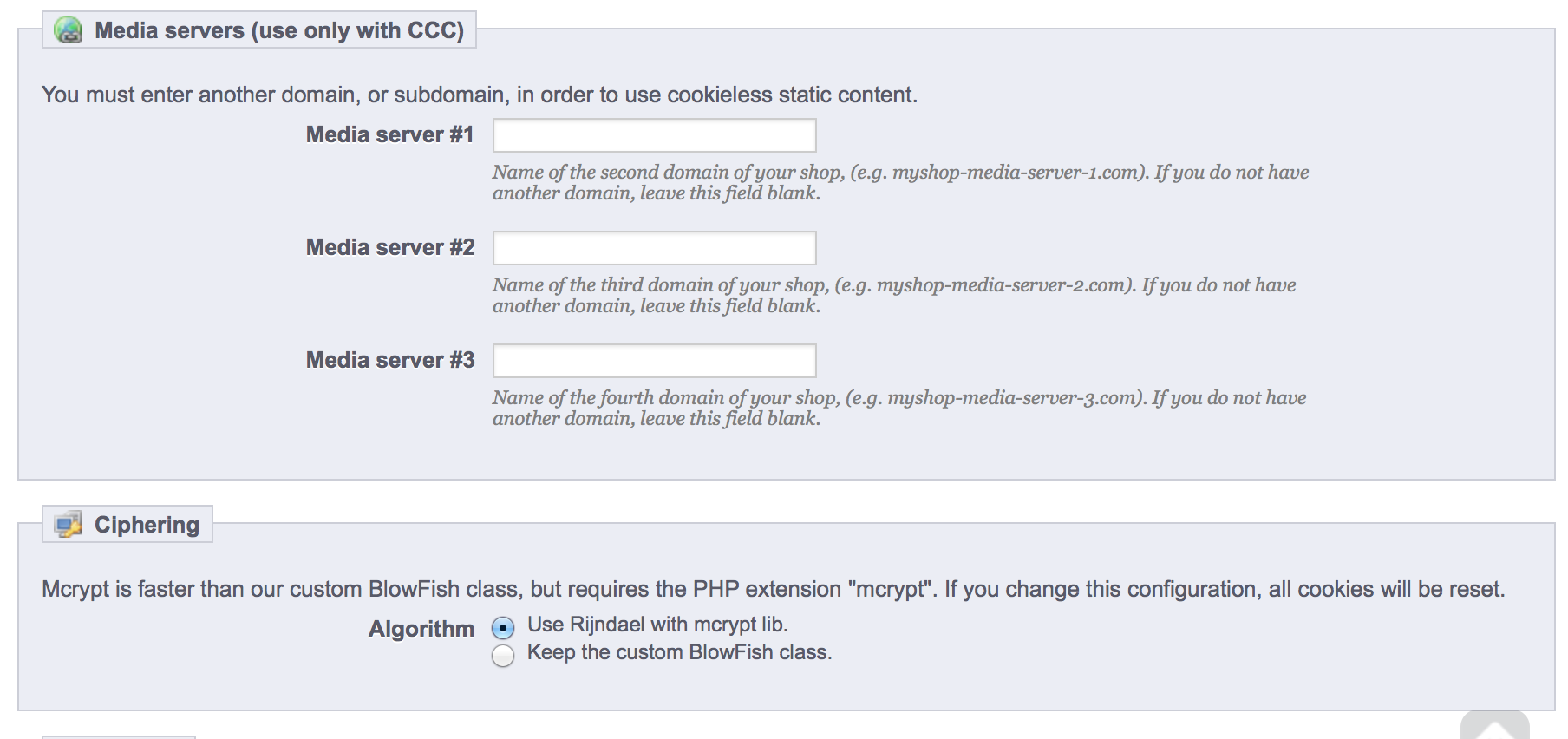Select the Rijndael with mcrypt radio button
Viewport: 1568px width, 739px height.
[503, 627]
